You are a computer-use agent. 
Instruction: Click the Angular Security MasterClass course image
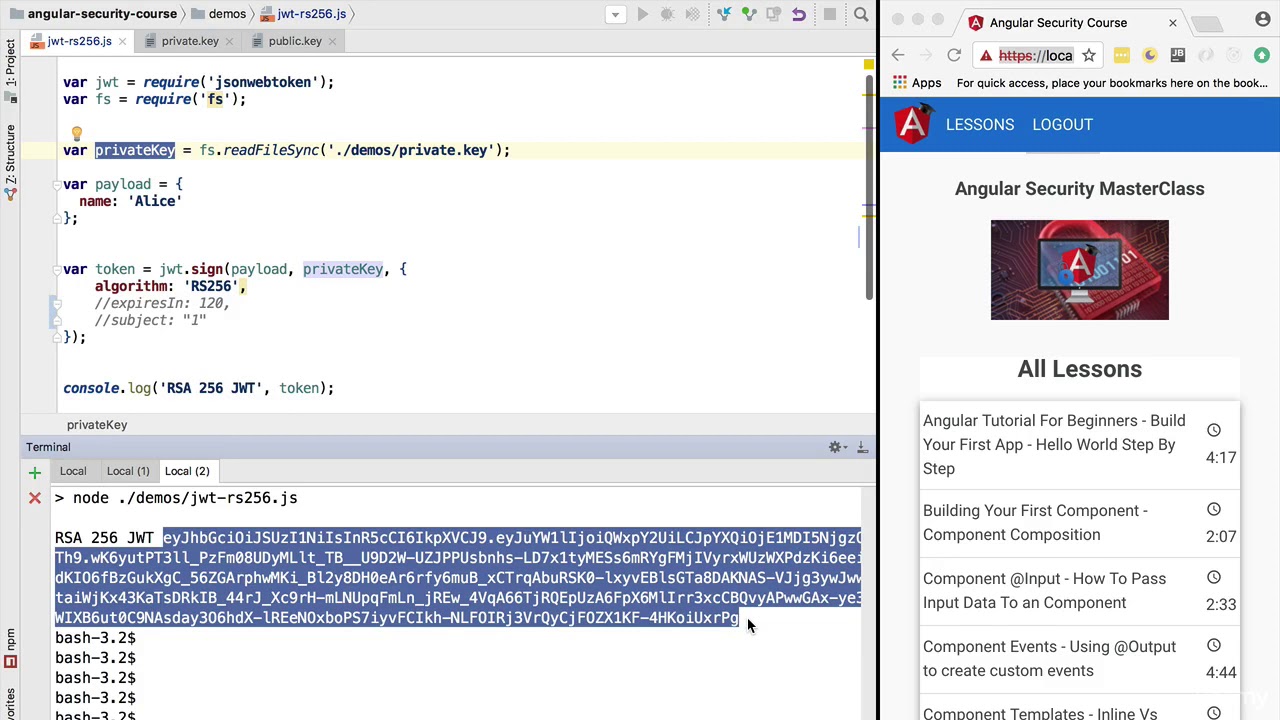tap(1079, 270)
